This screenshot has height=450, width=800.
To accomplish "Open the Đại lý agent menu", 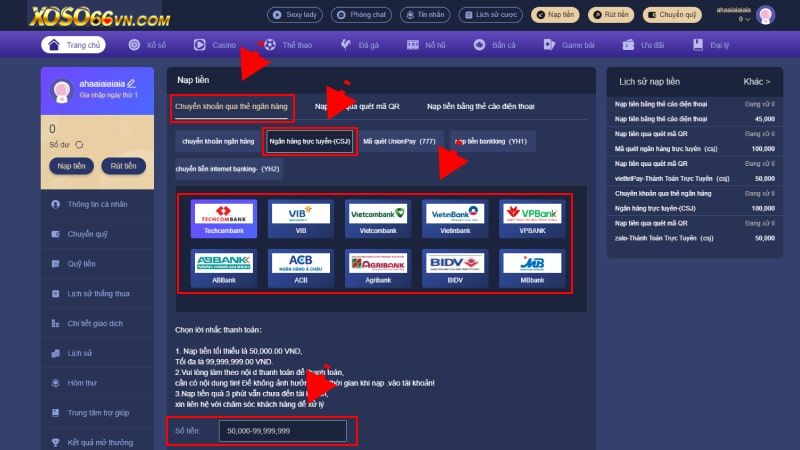I will (x=711, y=45).
